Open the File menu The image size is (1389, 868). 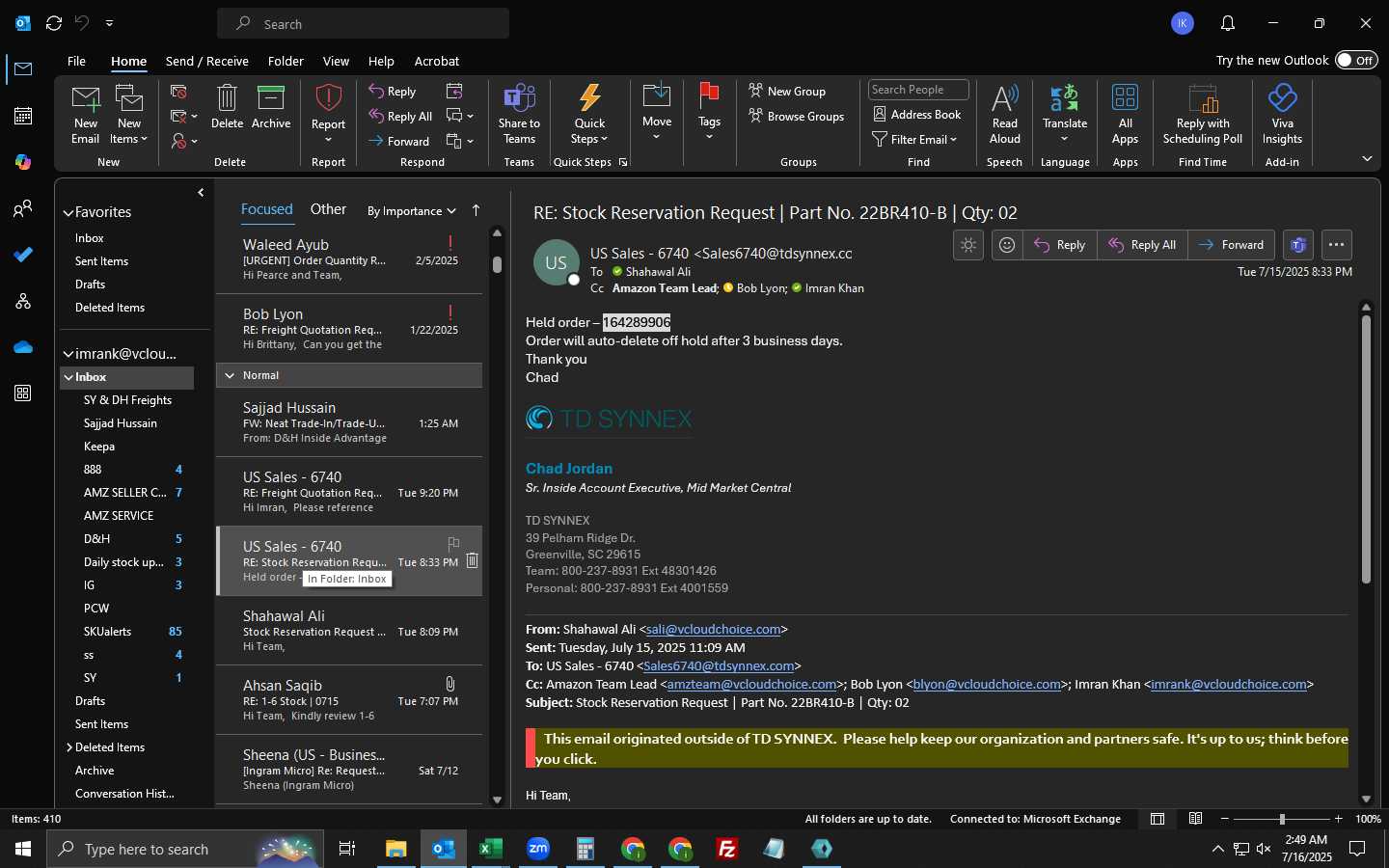tap(76, 61)
